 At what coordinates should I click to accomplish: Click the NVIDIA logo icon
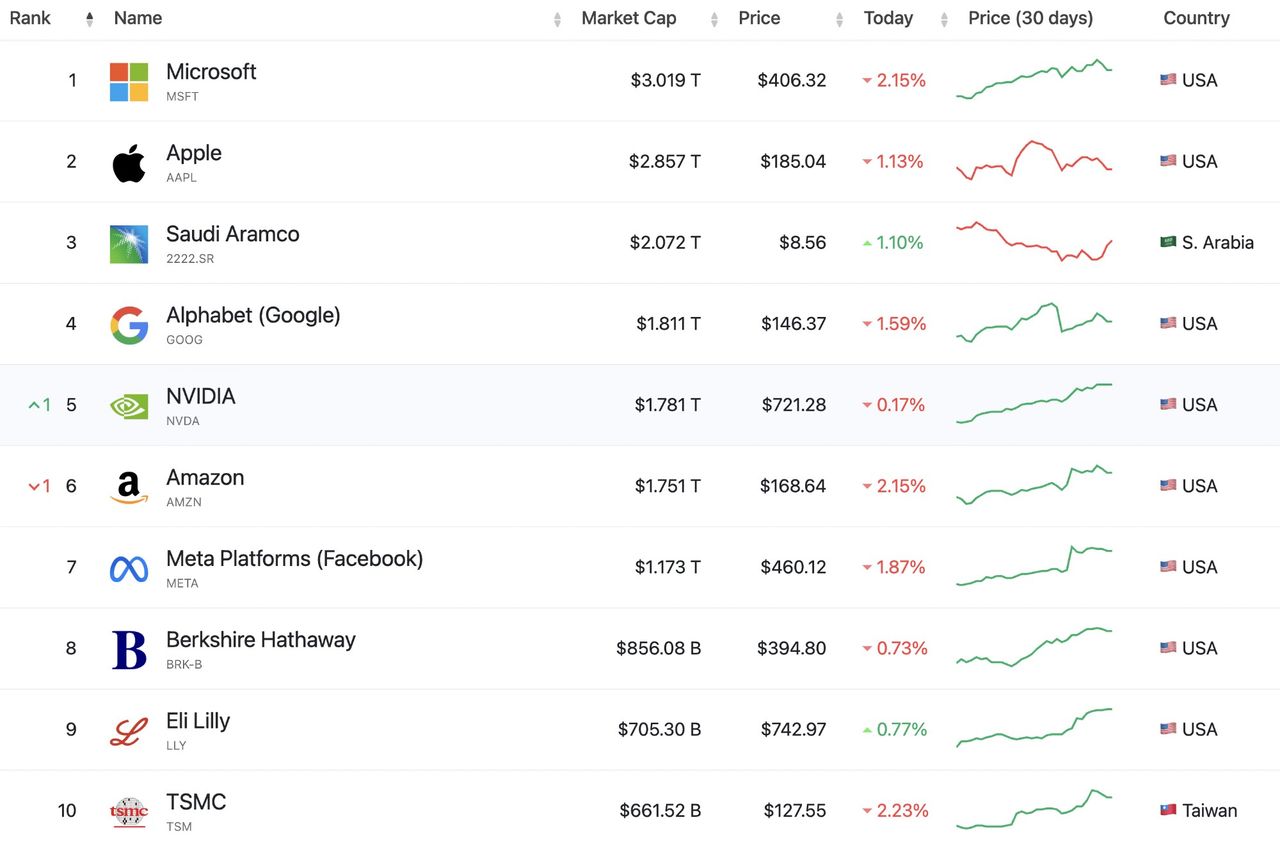[129, 406]
